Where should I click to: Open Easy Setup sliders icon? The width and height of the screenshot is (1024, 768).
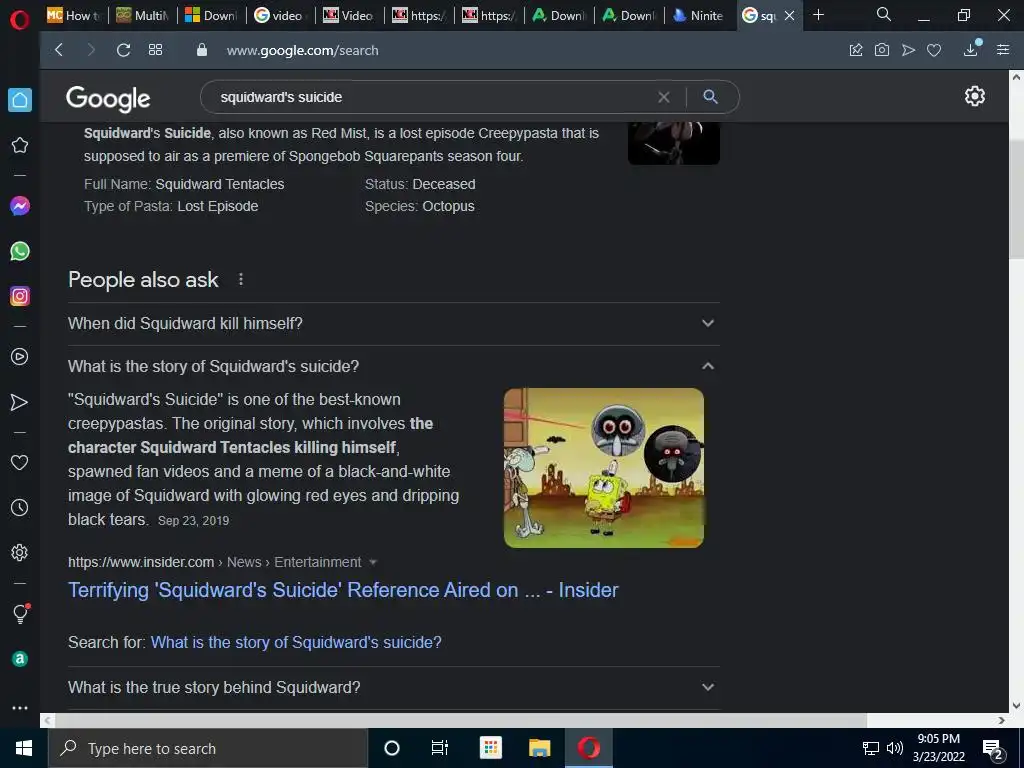pyautogui.click(x=1003, y=50)
